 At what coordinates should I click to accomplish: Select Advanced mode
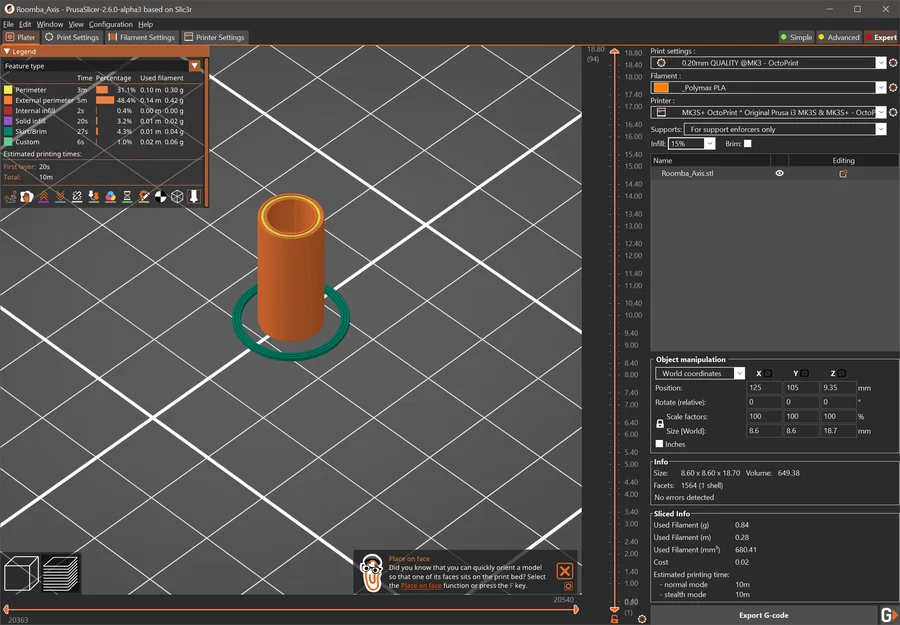coord(839,37)
